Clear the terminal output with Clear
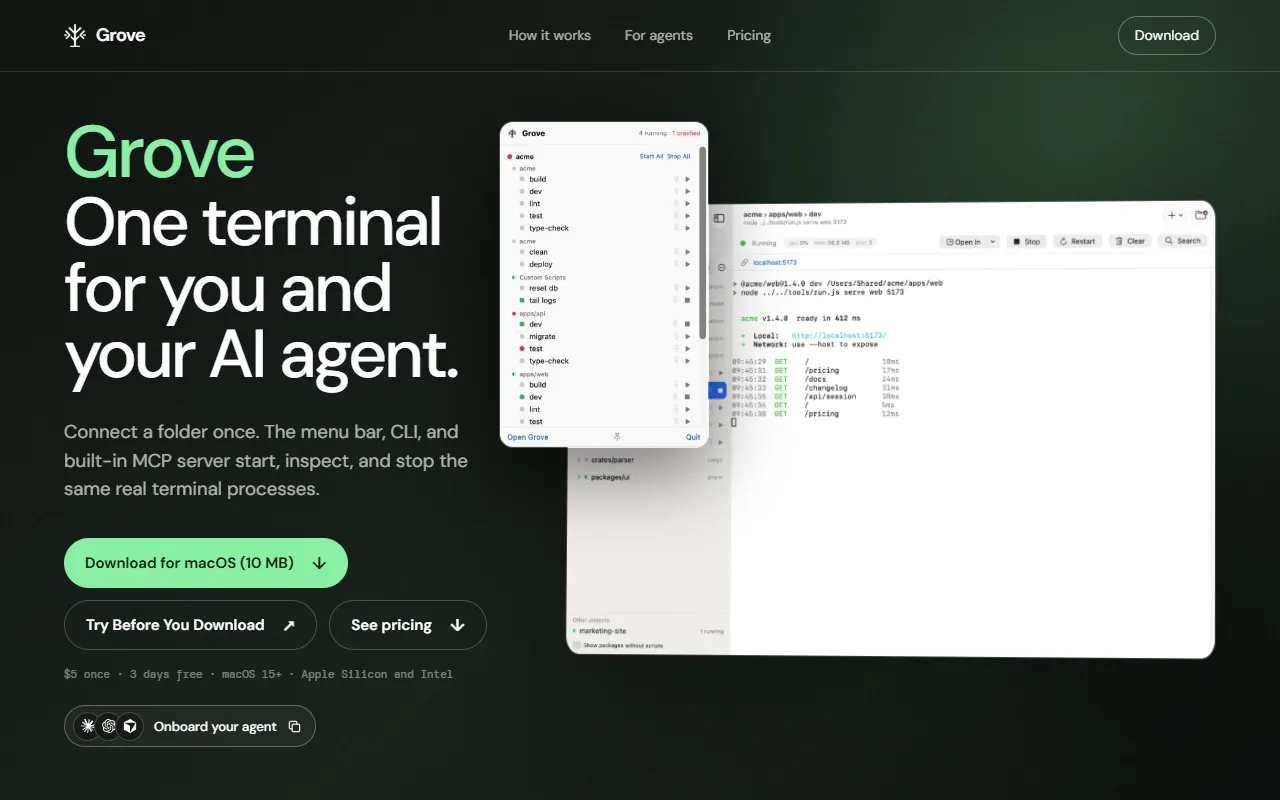Viewport: 1280px width, 800px height. coord(1130,241)
